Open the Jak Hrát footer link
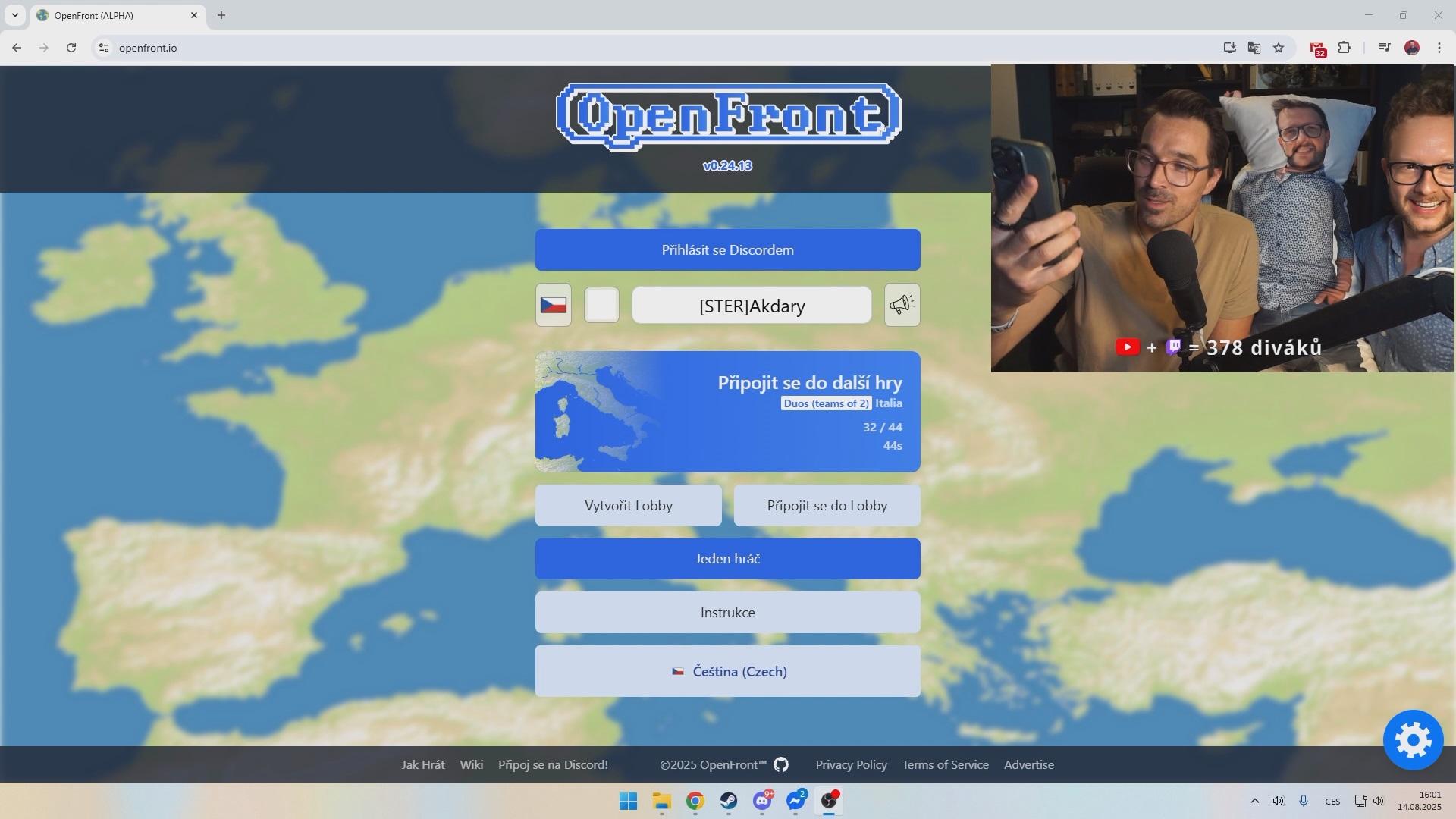The width and height of the screenshot is (1456, 819). click(423, 764)
